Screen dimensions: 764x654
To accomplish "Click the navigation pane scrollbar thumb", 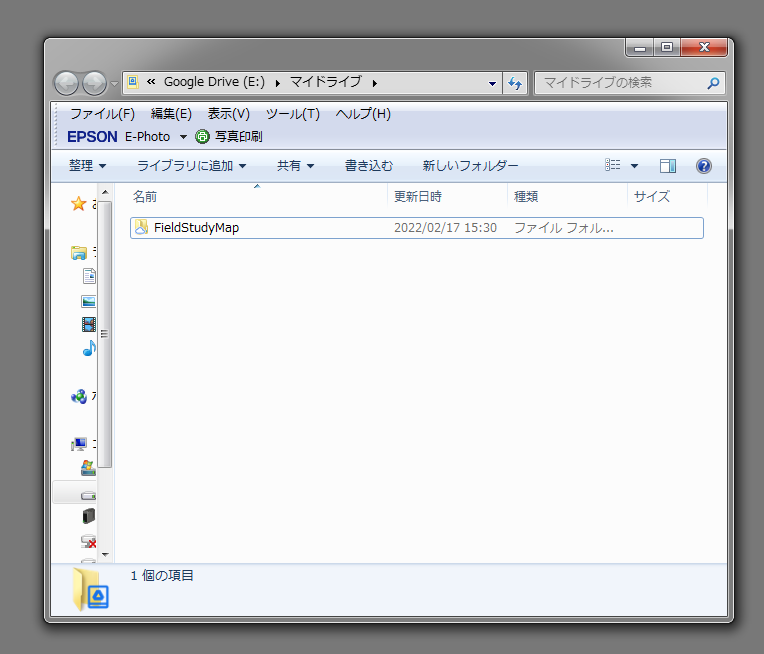I will click(105, 334).
